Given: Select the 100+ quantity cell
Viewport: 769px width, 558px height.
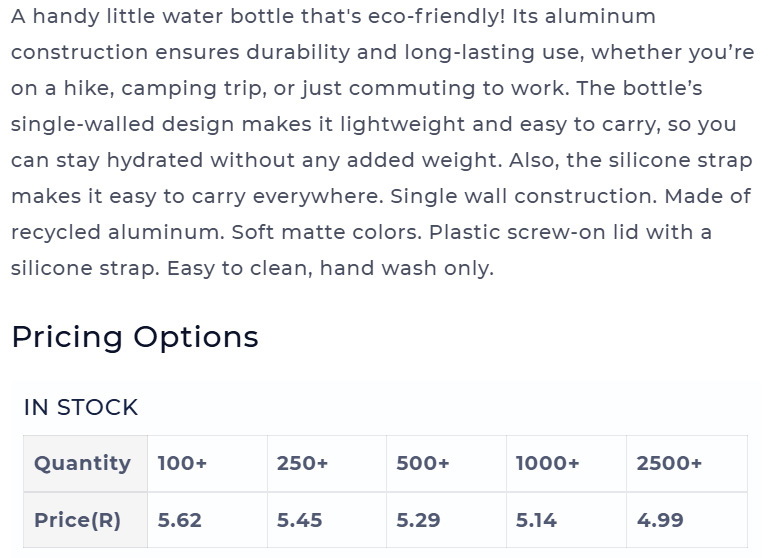Looking at the screenshot, I should [207, 463].
